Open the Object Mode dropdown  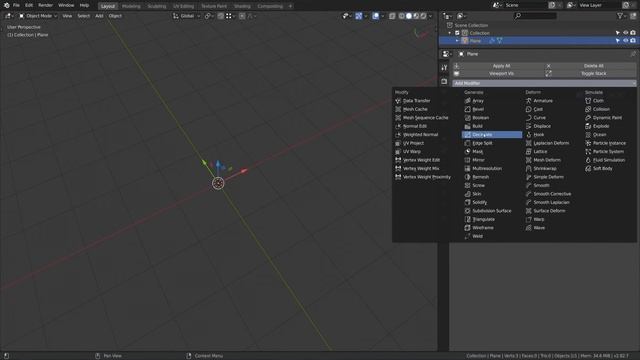tap(38, 16)
